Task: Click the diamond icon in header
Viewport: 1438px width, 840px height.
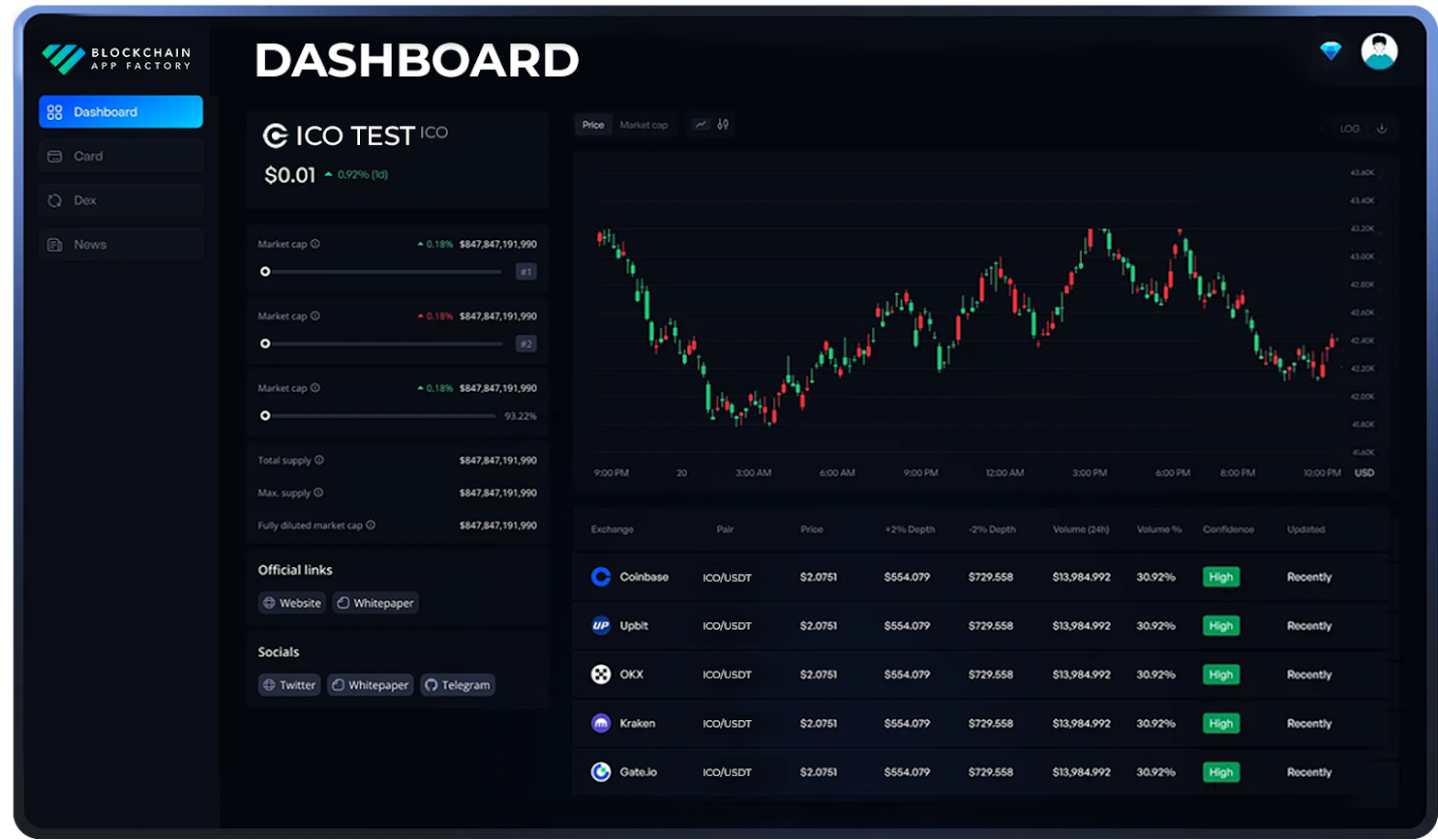Action: pos(1331,51)
